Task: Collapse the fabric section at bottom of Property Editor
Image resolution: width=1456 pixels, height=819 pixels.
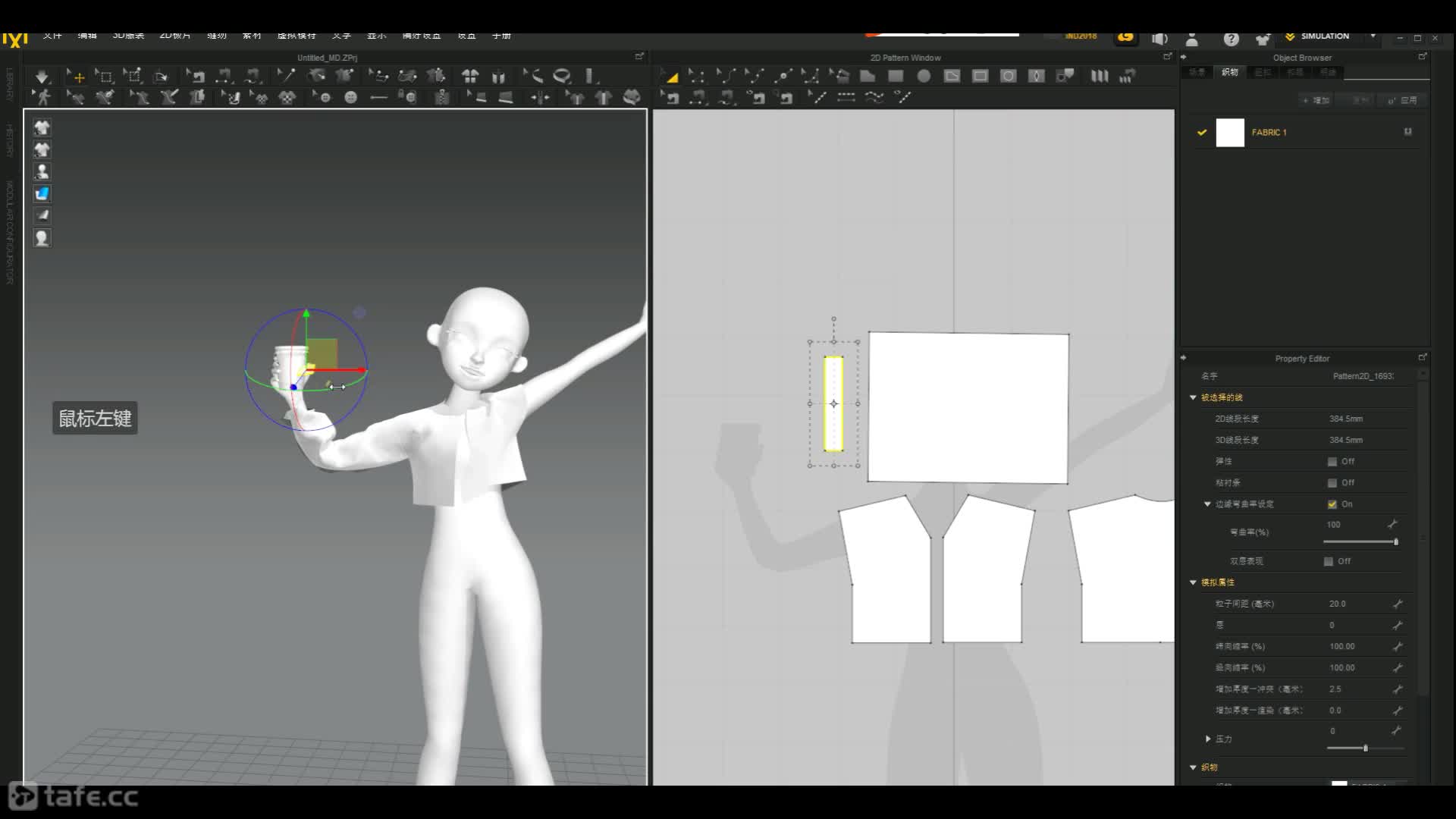Action: pyautogui.click(x=1193, y=767)
